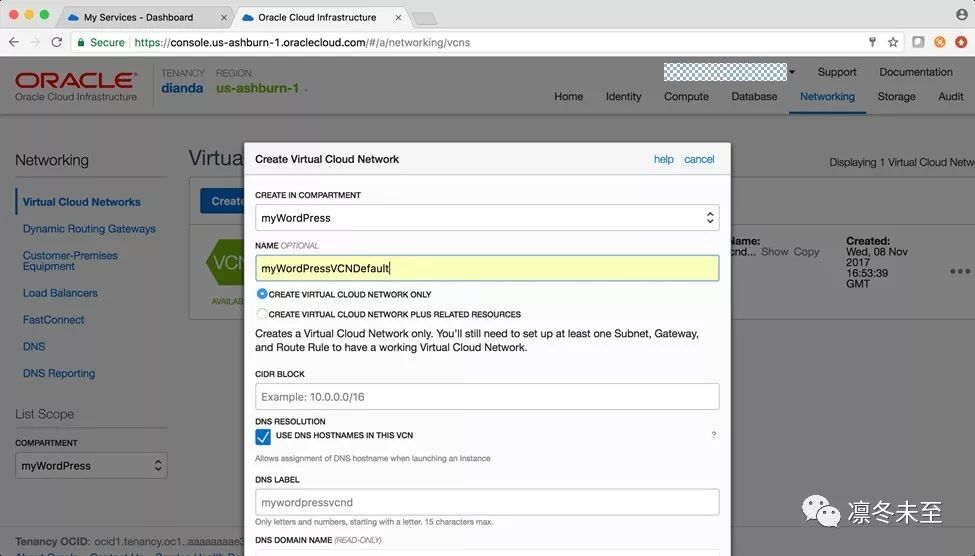Uncheck Use DNS Hostnames in this VCN
This screenshot has height=556, width=975.
[x=263, y=437]
